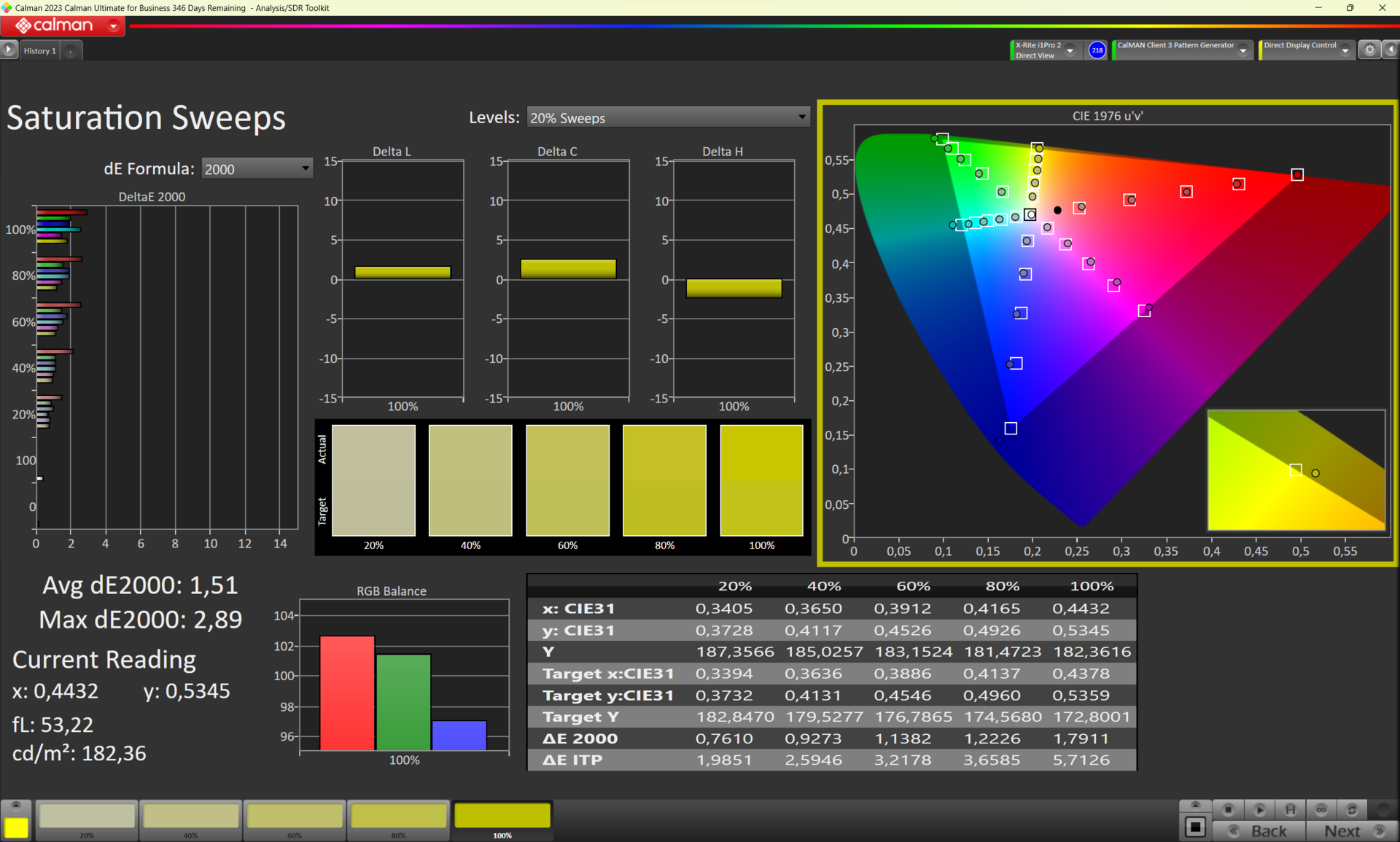The height and width of the screenshot is (842, 1400).
Task: Toggle continuous read infinity icon
Action: [x=1321, y=809]
